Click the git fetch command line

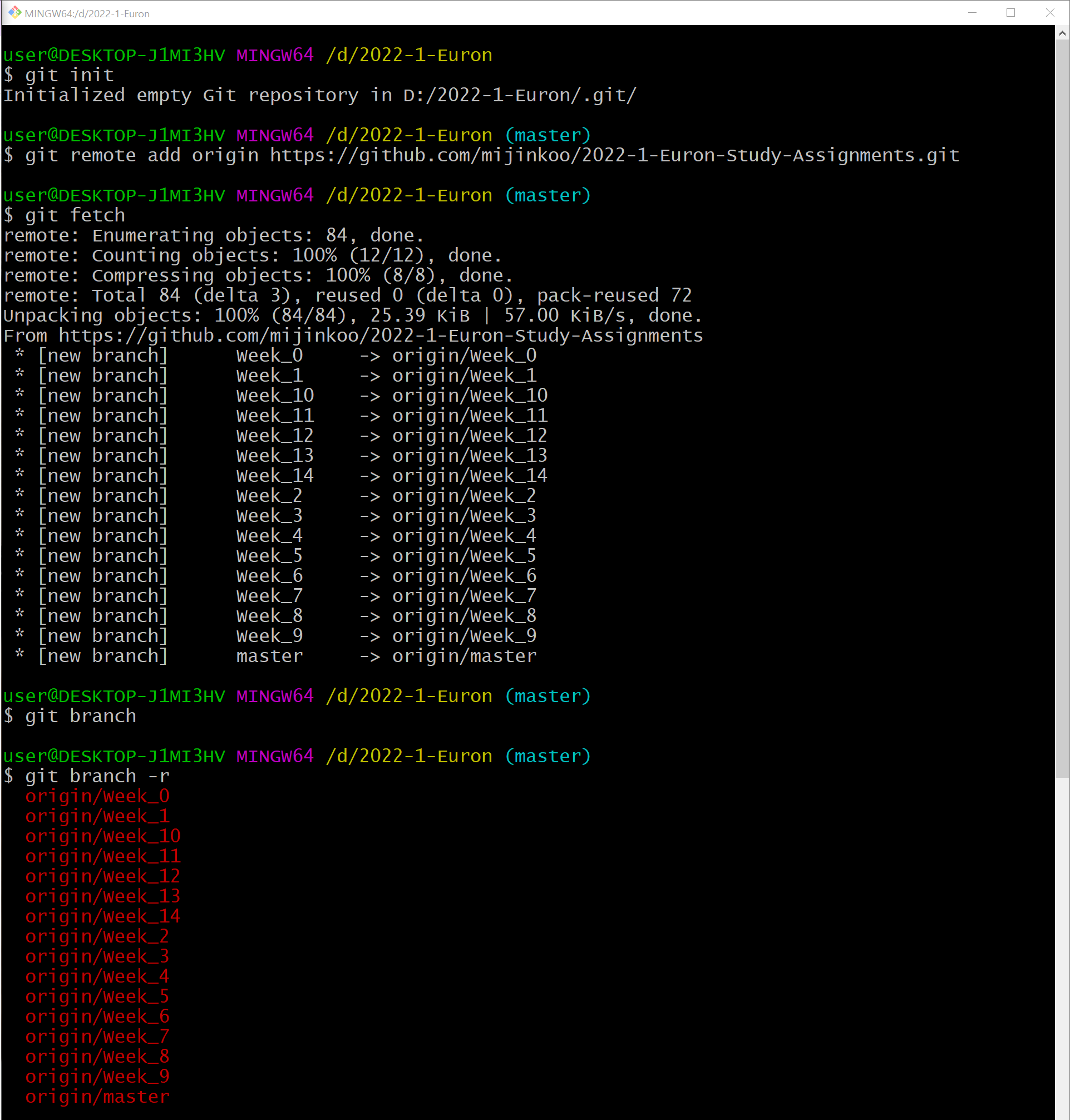click(x=75, y=215)
